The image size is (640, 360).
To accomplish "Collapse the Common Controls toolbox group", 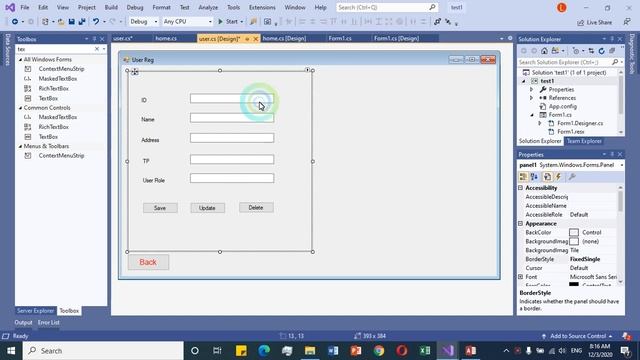I will (20, 108).
